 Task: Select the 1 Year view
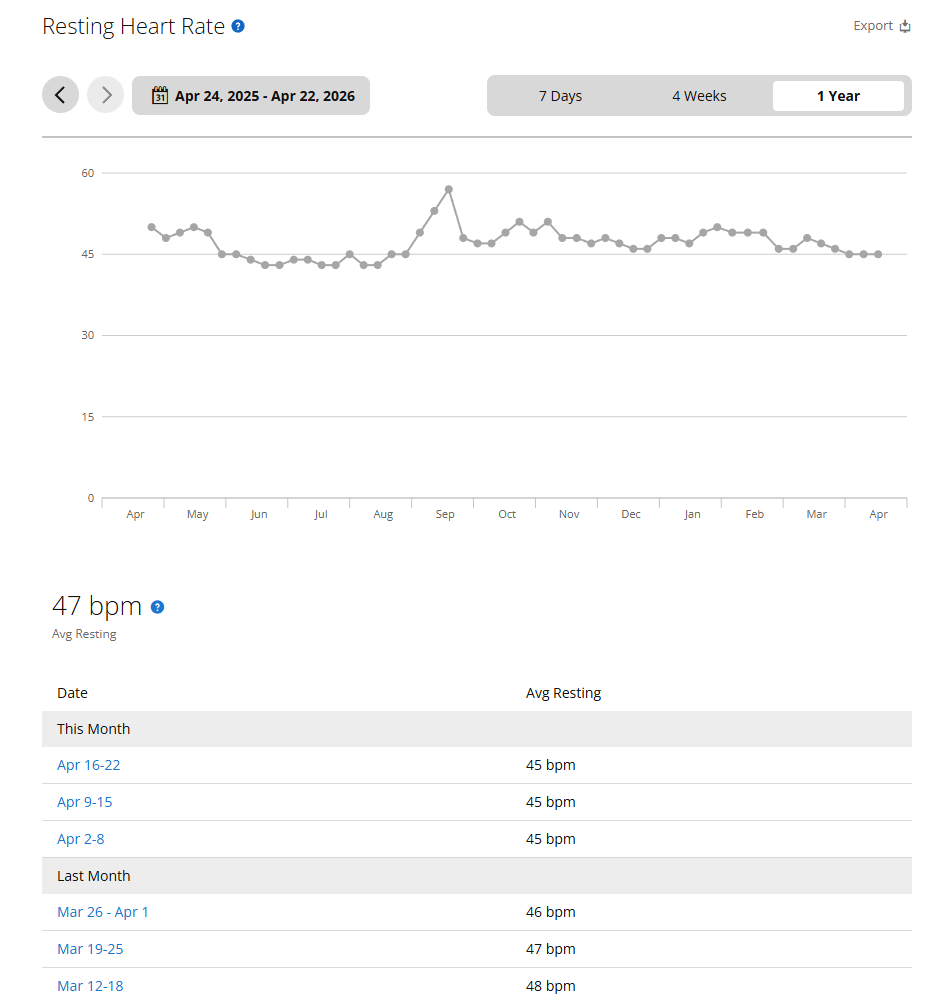(838, 96)
